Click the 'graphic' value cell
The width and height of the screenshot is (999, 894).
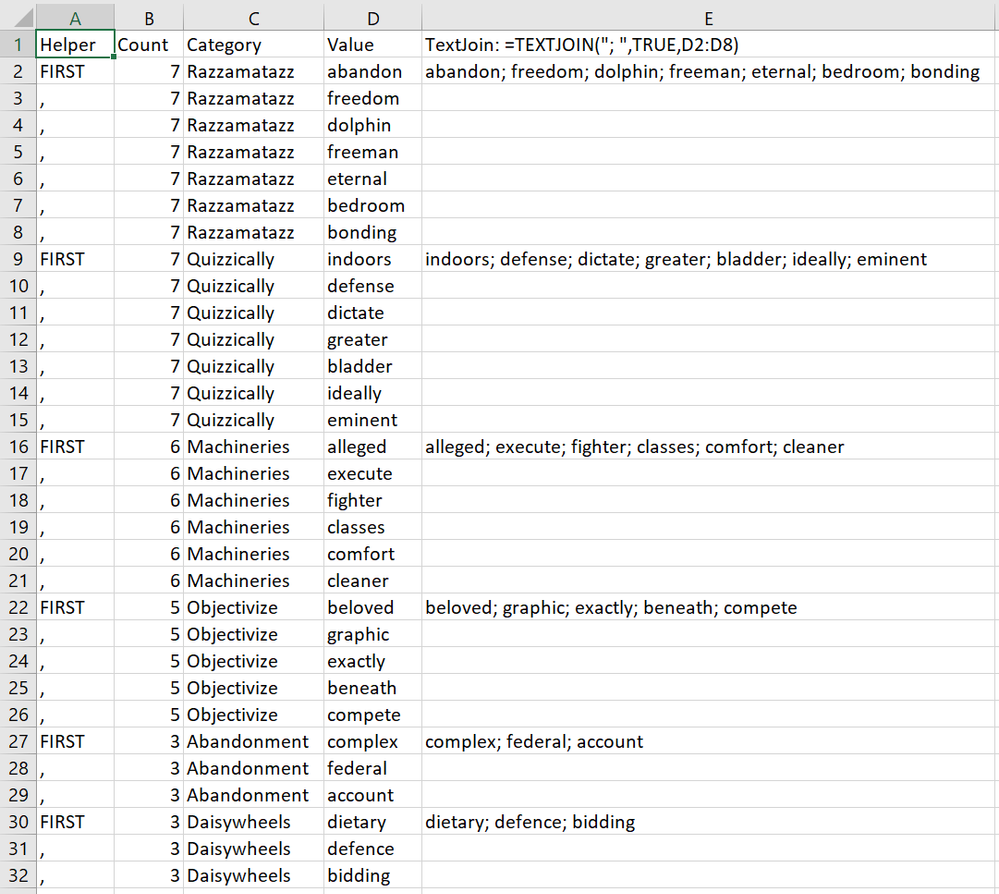(x=373, y=634)
